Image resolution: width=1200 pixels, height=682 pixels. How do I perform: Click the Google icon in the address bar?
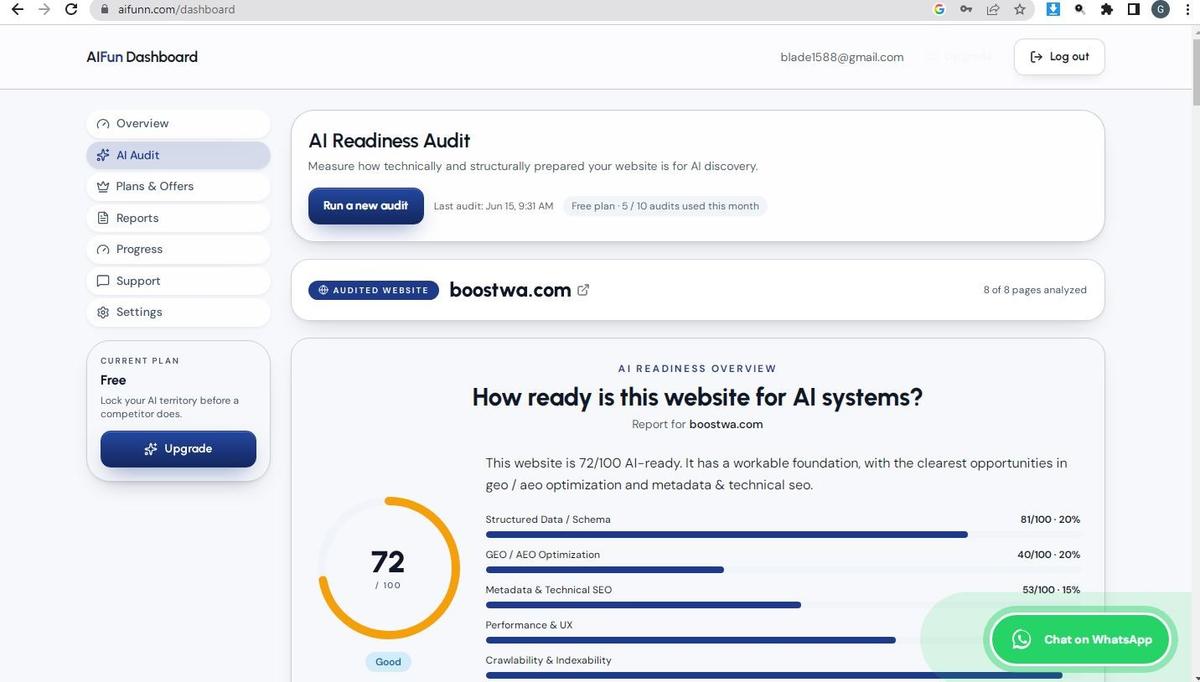(x=939, y=9)
